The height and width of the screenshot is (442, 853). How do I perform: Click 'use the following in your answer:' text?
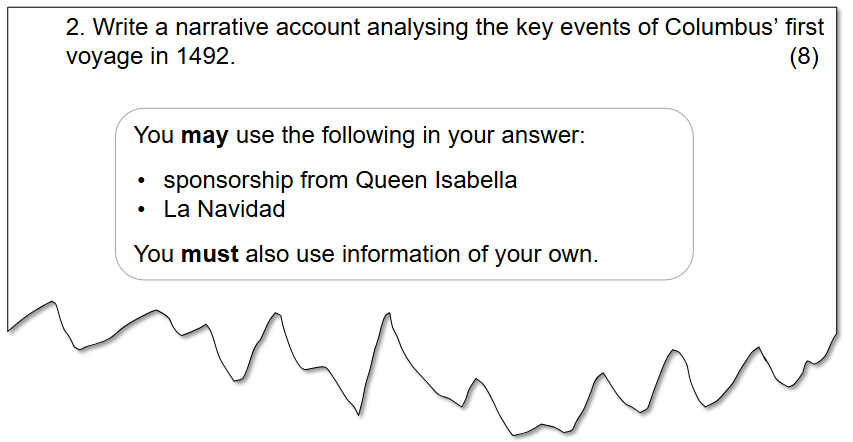(410, 136)
